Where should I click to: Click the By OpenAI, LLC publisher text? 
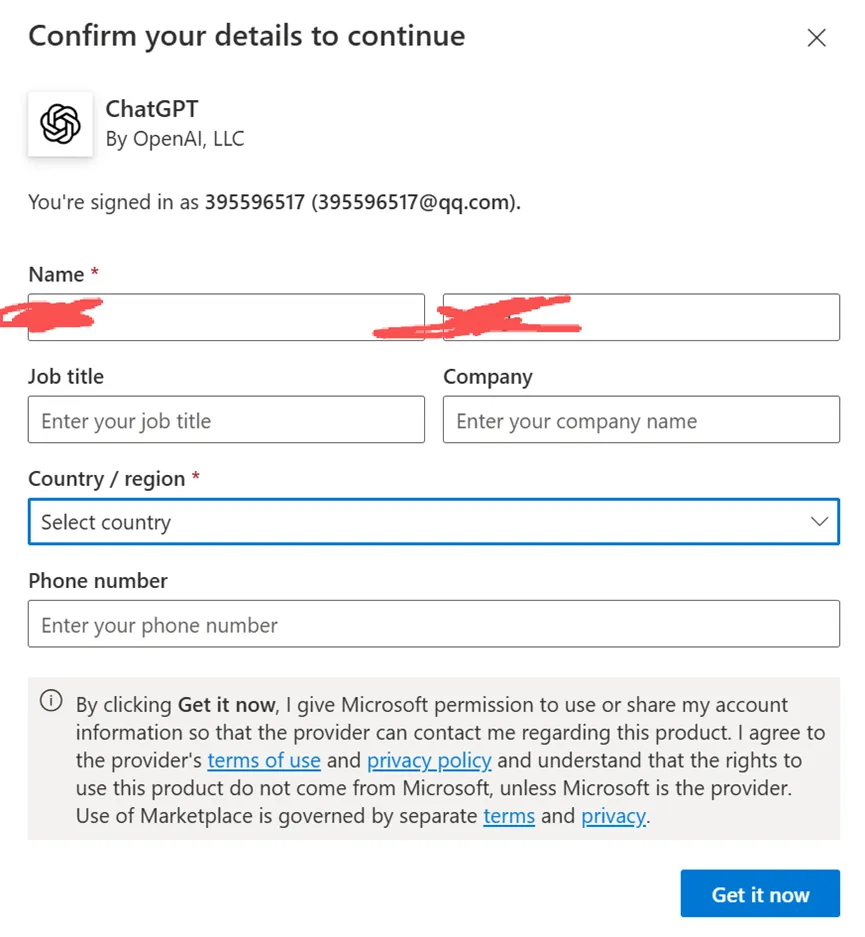pos(175,139)
